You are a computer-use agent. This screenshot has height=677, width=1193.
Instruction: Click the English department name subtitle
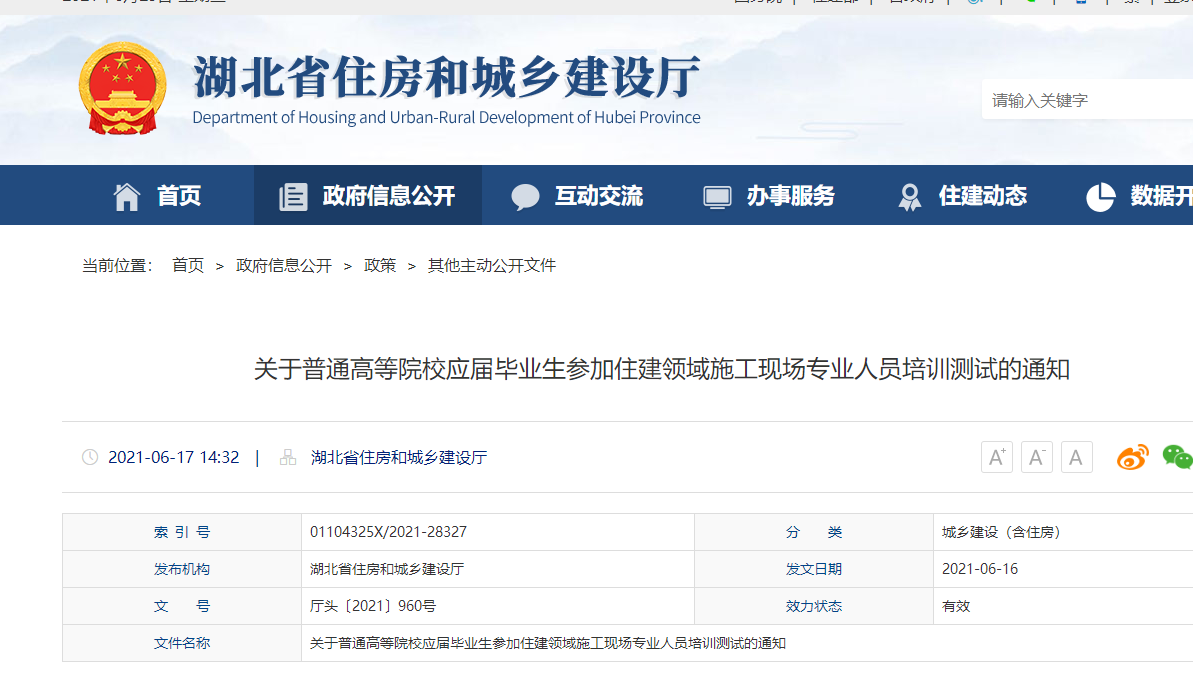click(447, 118)
